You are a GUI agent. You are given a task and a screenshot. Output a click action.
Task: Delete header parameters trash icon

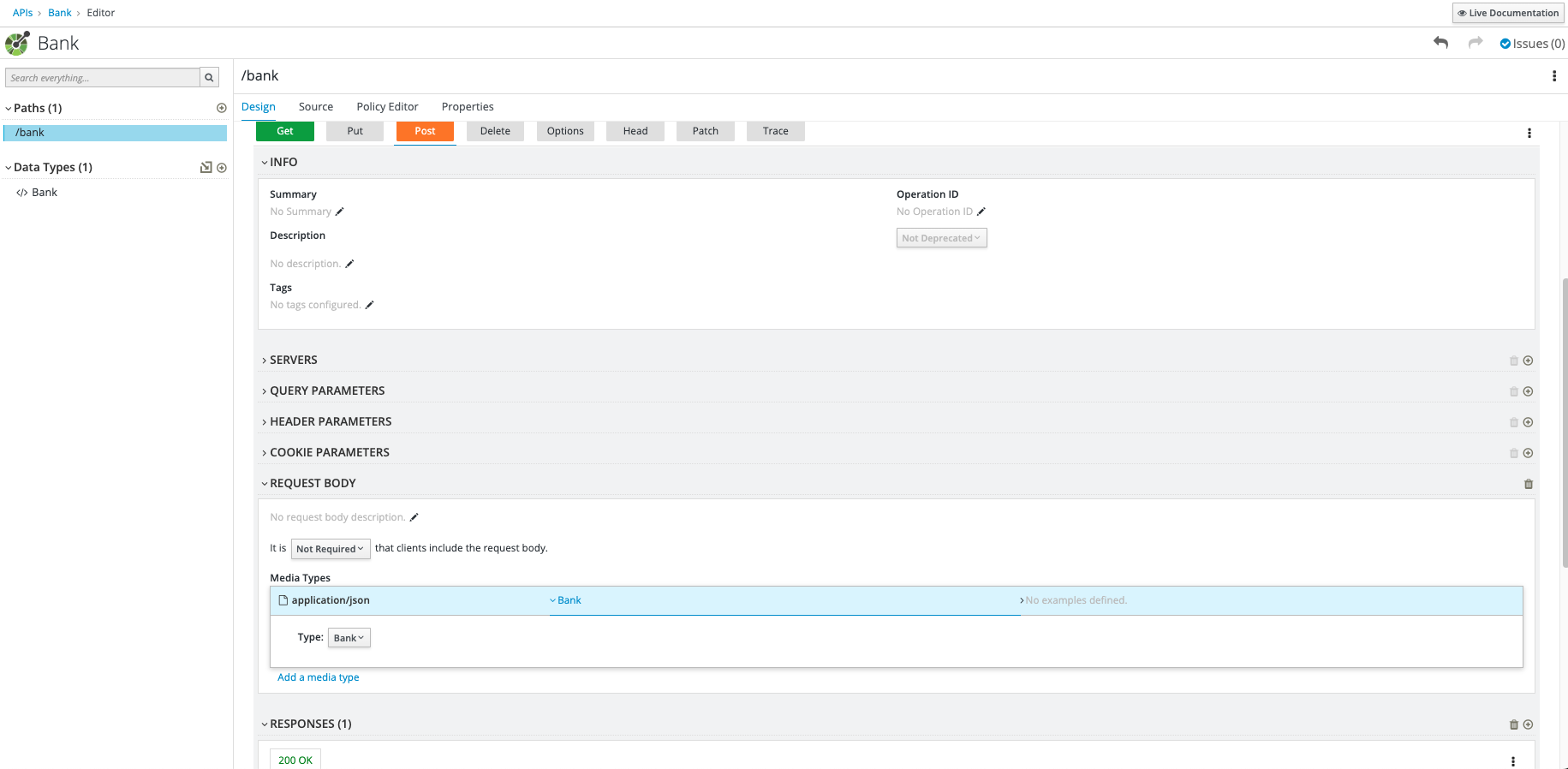coord(1514,423)
